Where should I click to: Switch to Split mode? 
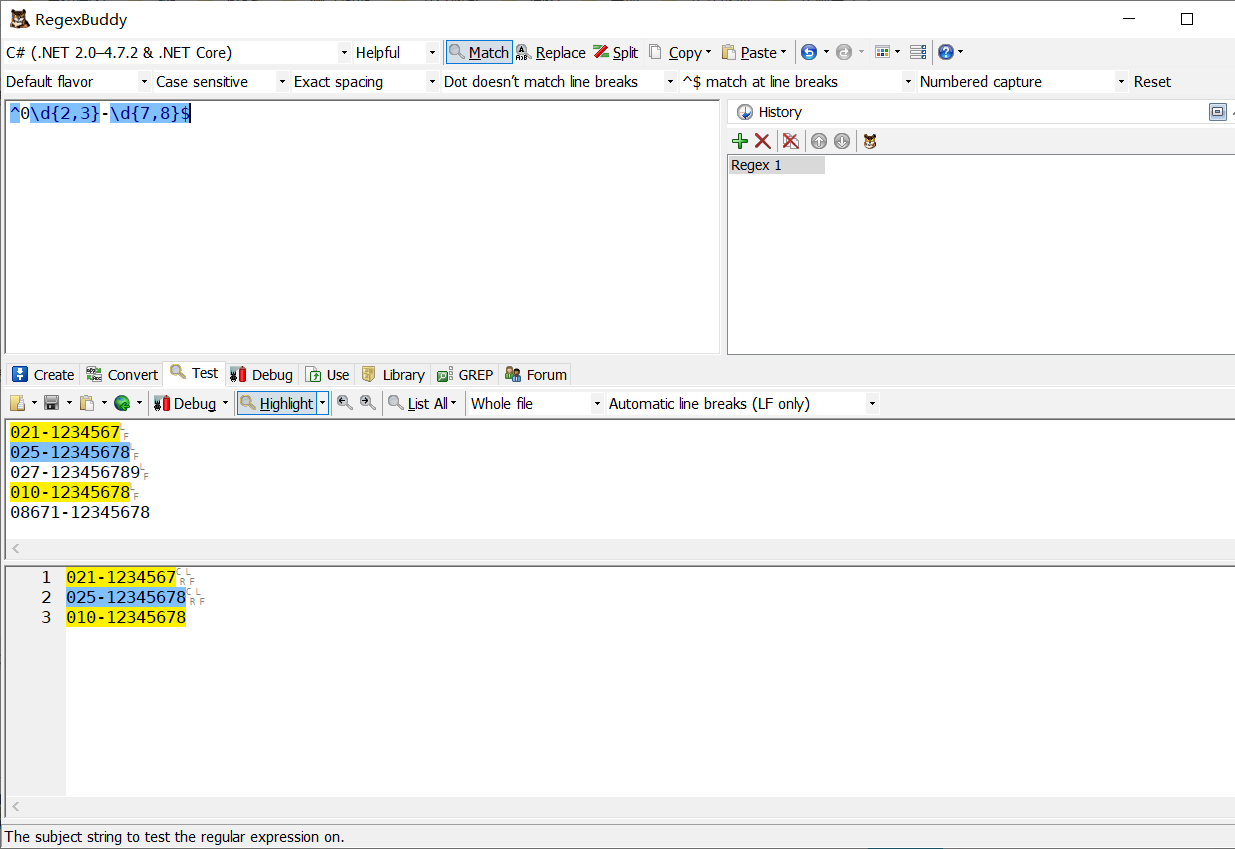615,52
